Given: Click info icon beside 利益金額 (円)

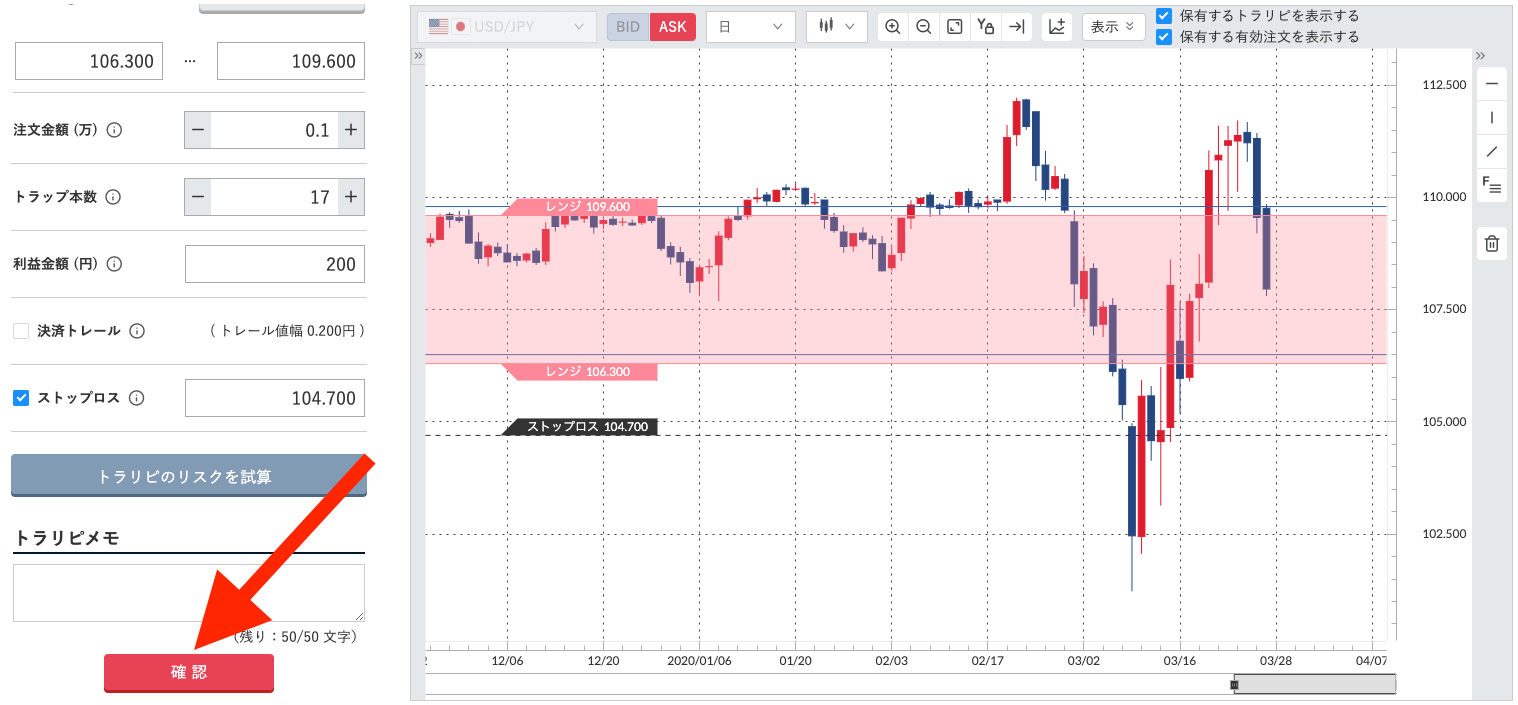Looking at the screenshot, I should 114,264.
